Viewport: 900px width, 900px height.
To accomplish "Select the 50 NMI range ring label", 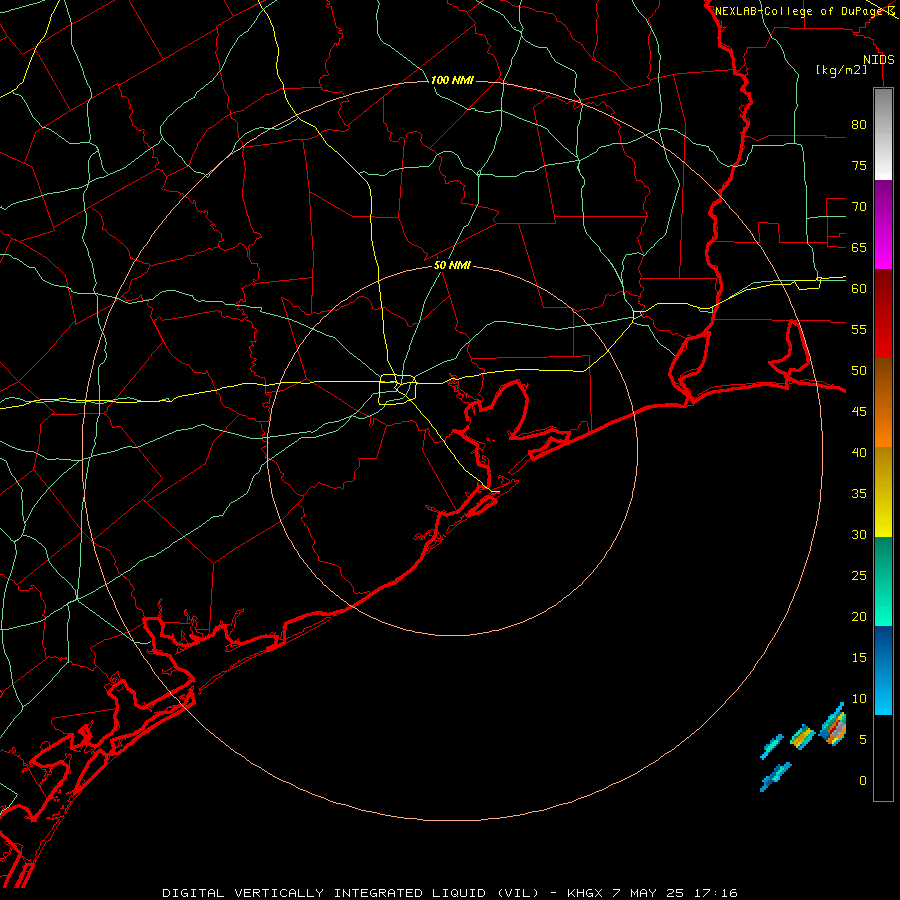I will [452, 265].
